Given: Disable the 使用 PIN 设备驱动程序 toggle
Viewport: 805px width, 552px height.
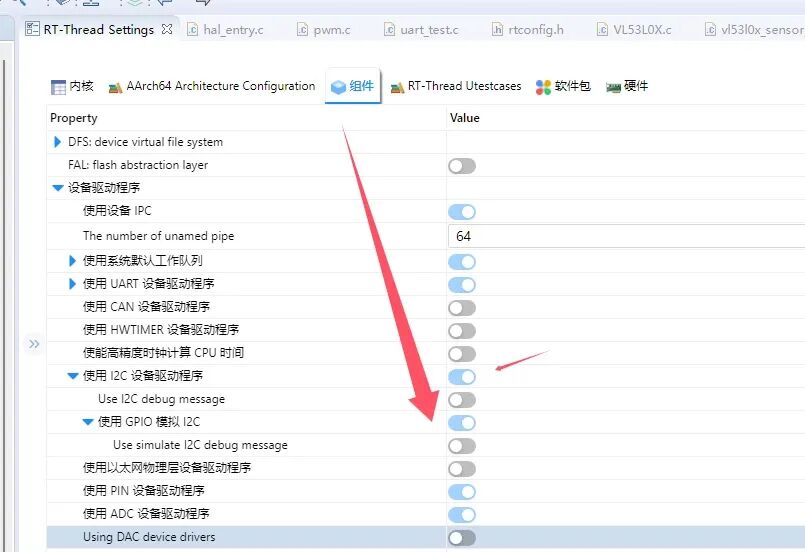Looking at the screenshot, I should (462, 491).
